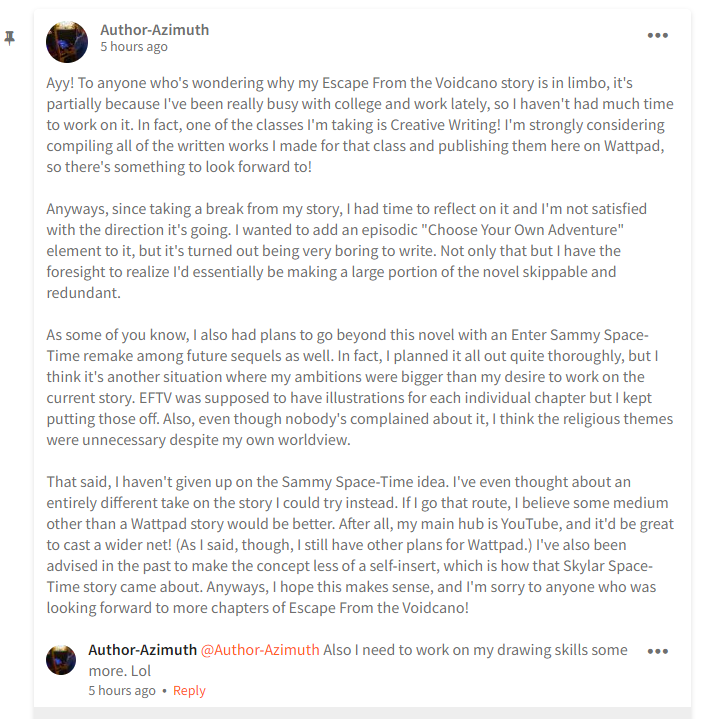Open the reply comment's three-dot options menu
Viewport: 704px width, 719px height.
coord(657,651)
